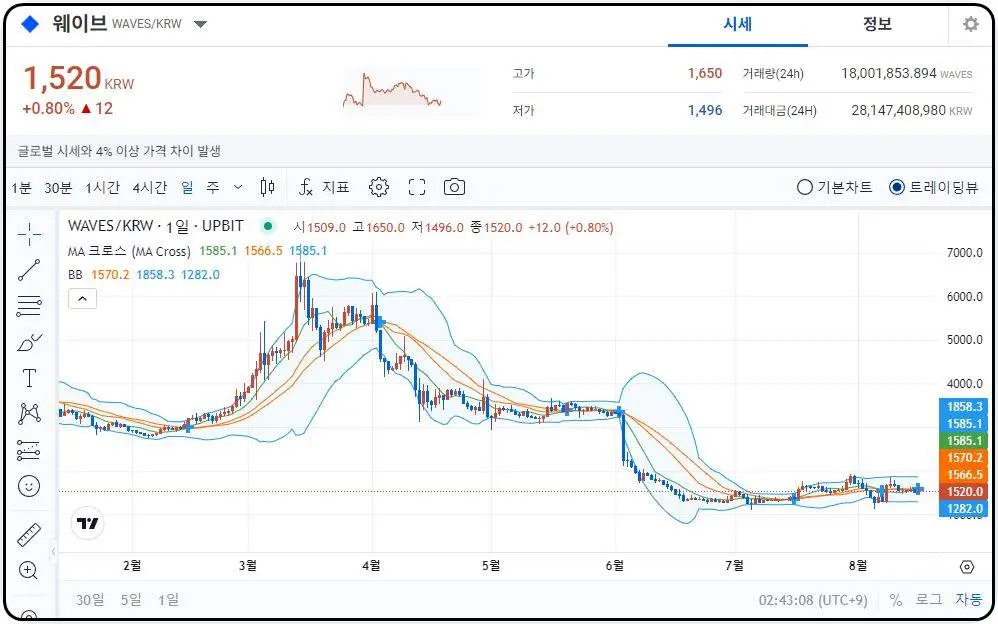Open the horizontal lines Fibonacci tool
The width and height of the screenshot is (998, 624).
point(29,306)
